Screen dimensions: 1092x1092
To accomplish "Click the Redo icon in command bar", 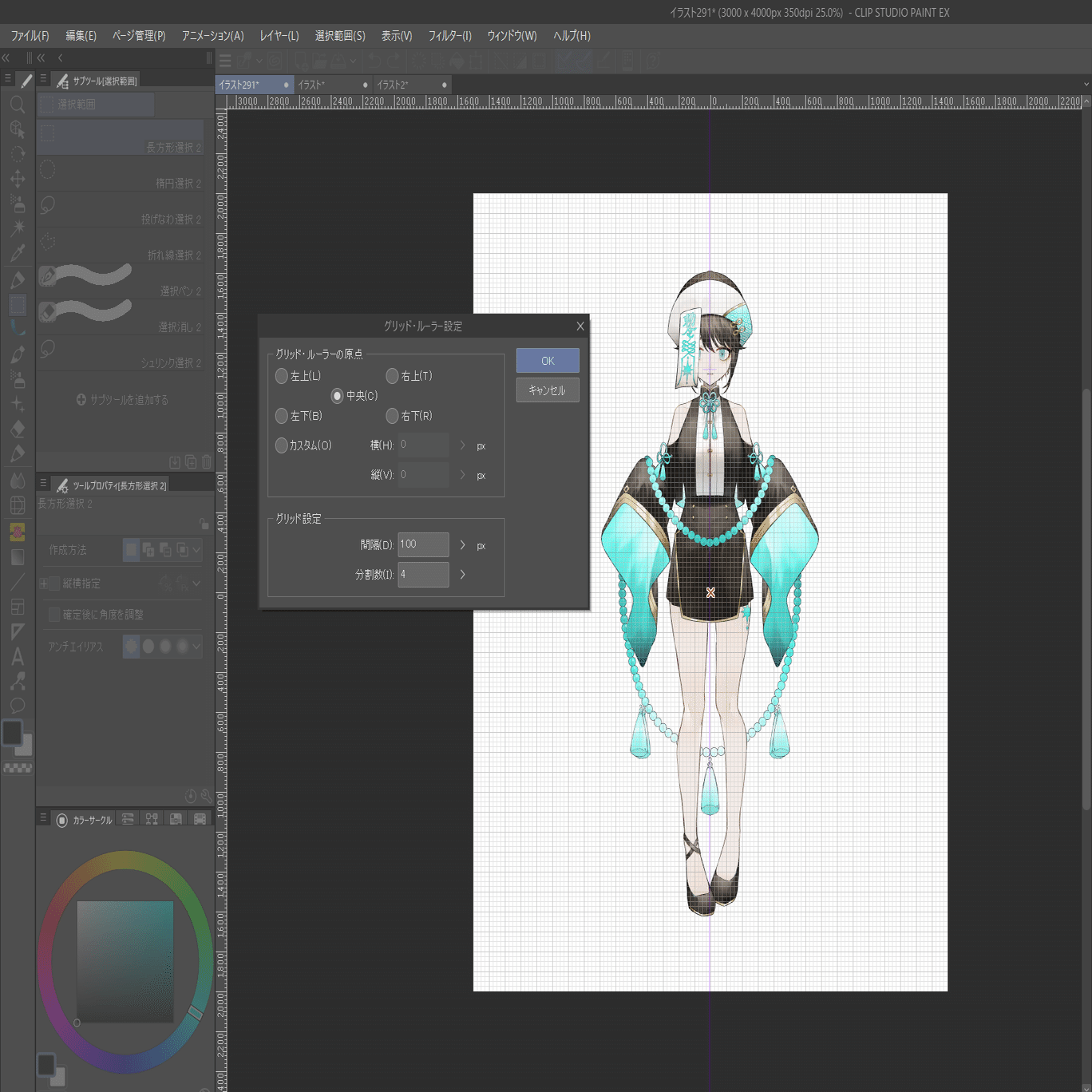I will coord(393,61).
